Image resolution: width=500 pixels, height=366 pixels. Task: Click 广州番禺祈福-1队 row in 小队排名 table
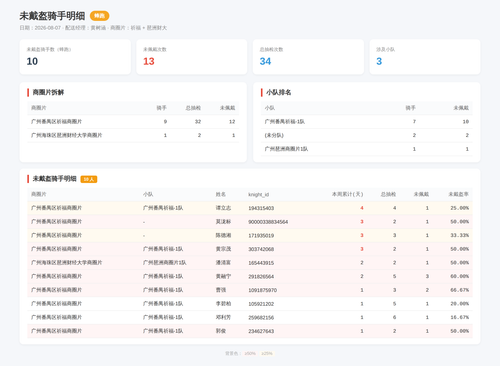[x=367, y=122]
